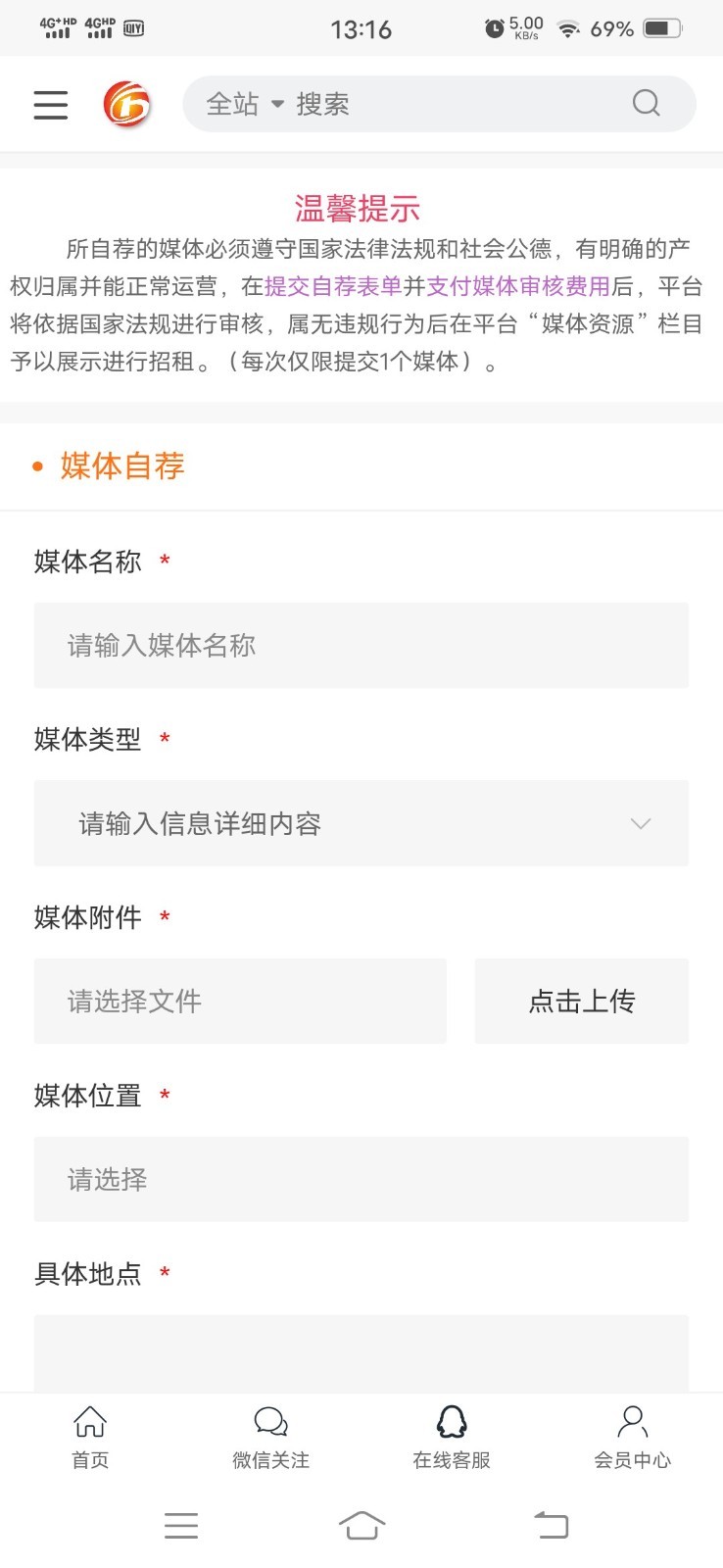
Task: Open the 媒体类型 dropdown
Action: pyautogui.click(x=361, y=823)
